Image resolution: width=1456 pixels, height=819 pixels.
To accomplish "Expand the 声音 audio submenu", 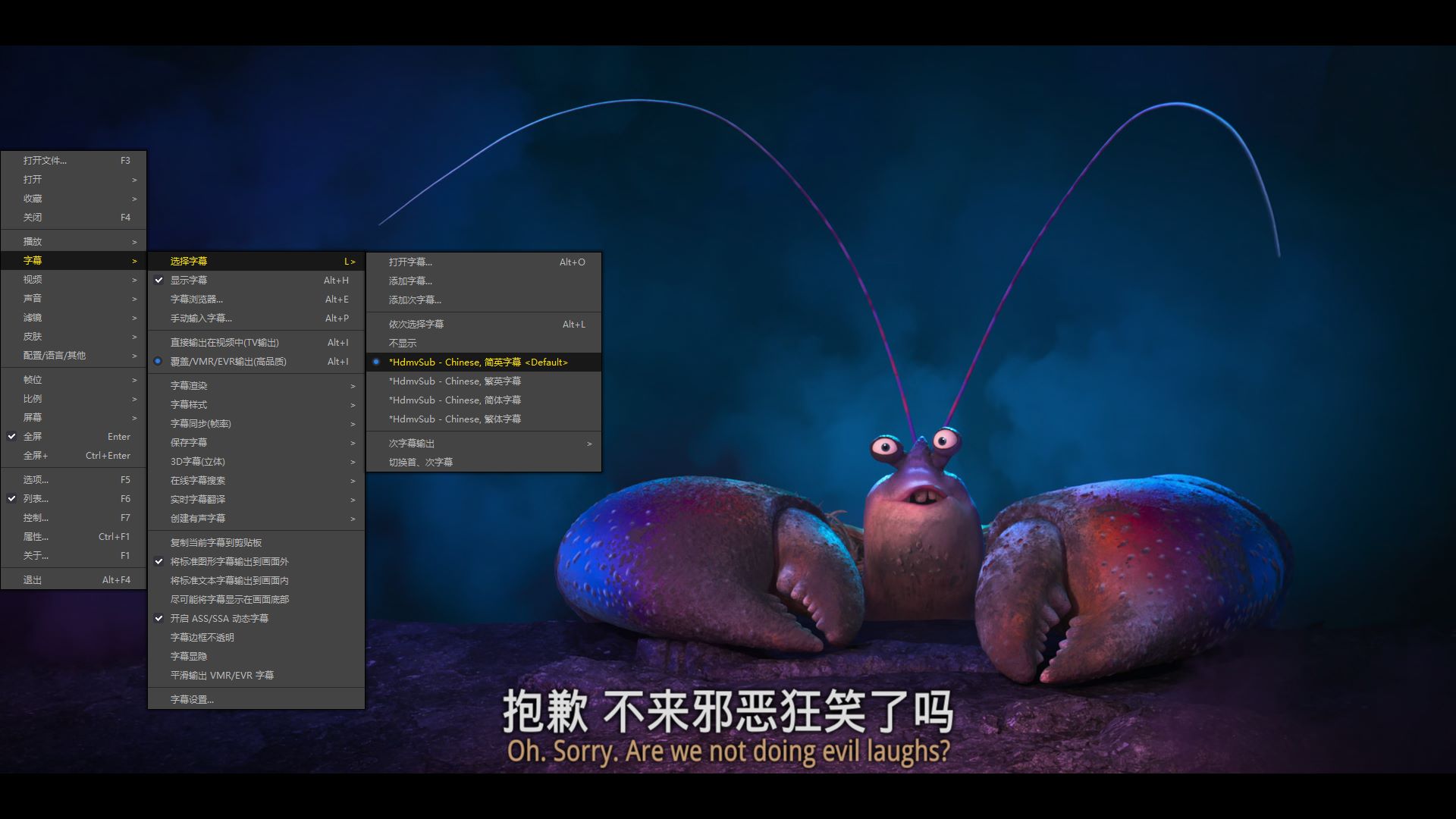I will point(34,298).
